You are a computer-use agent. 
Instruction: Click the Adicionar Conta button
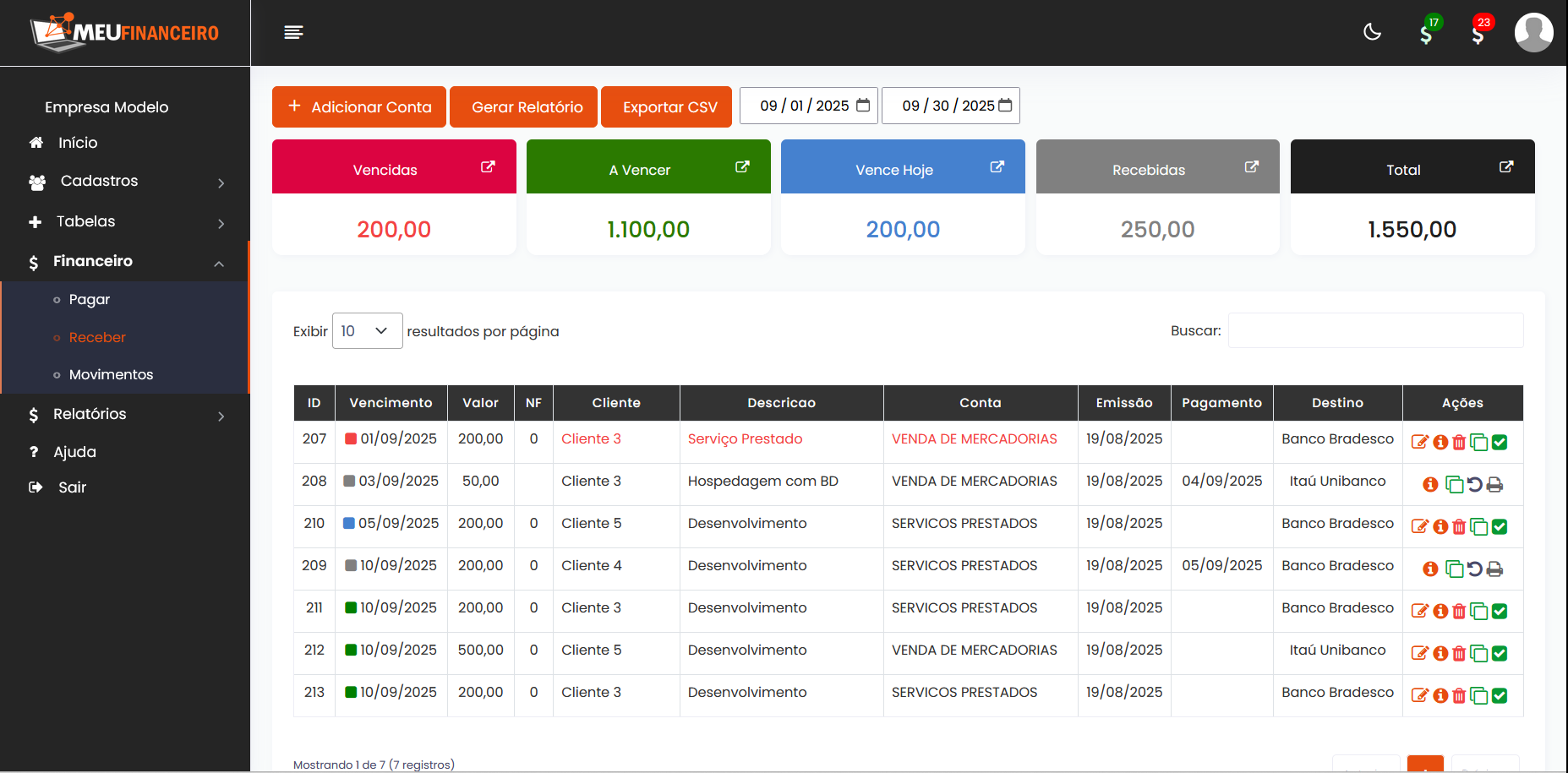point(359,107)
